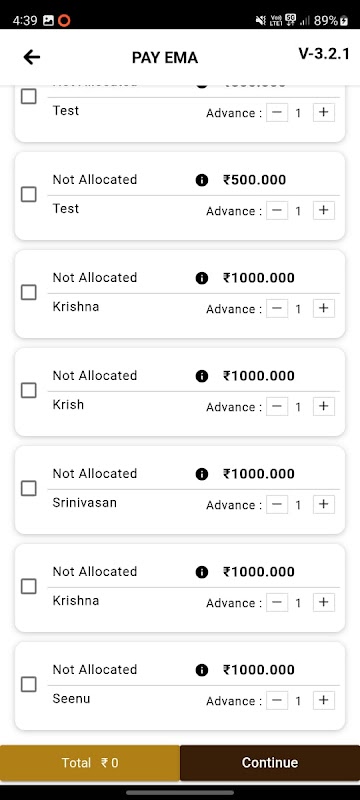Increase advance count for Krish
The image size is (360, 800).
pyautogui.click(x=323, y=406)
